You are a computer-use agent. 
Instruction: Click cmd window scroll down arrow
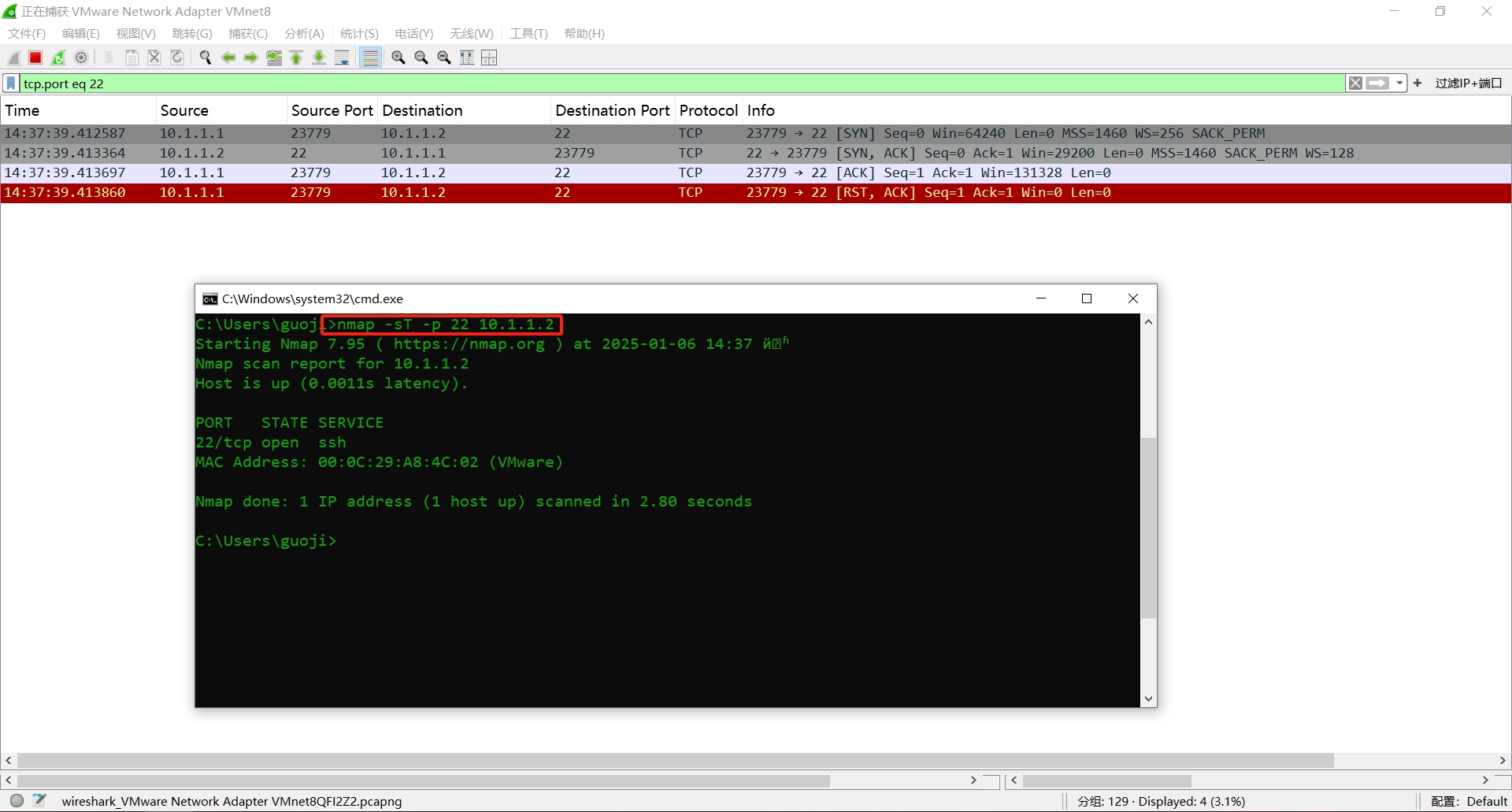pos(1148,699)
